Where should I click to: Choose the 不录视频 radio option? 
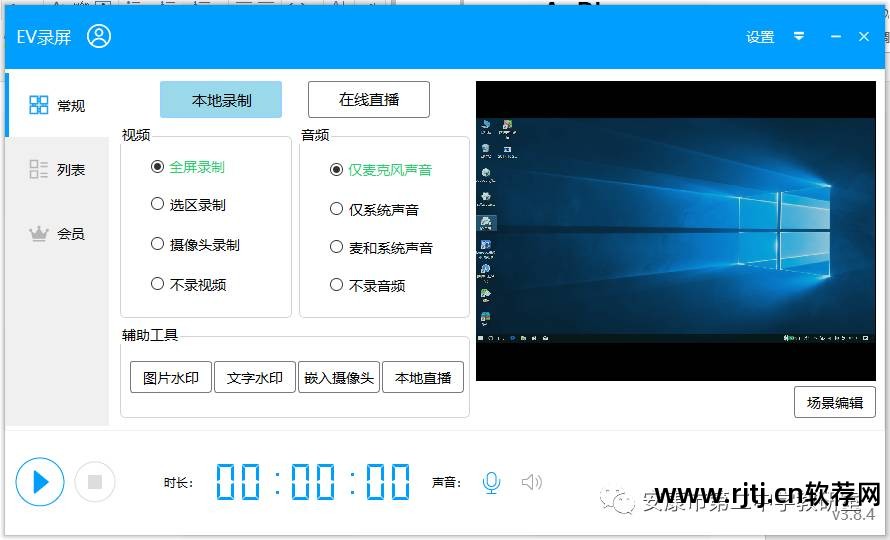pyautogui.click(x=188, y=284)
